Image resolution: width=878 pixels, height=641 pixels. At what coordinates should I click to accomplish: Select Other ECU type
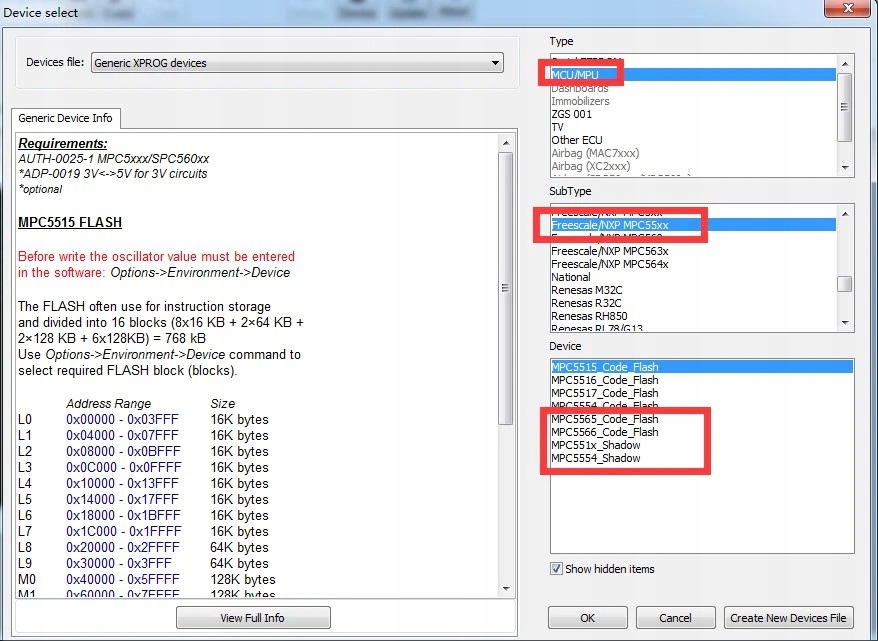[577, 140]
